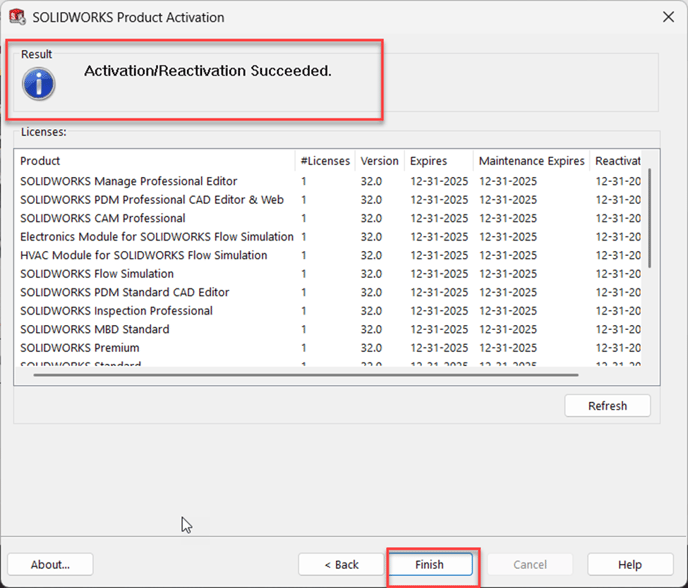Click the blue information icon
The width and height of the screenshot is (688, 588).
point(39,84)
